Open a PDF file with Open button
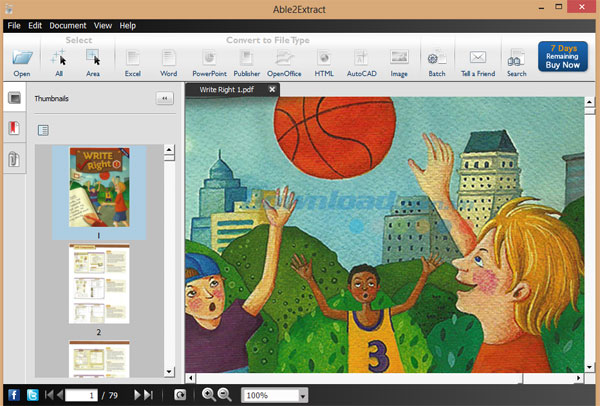Viewport: 600px width, 406px height. 22,61
